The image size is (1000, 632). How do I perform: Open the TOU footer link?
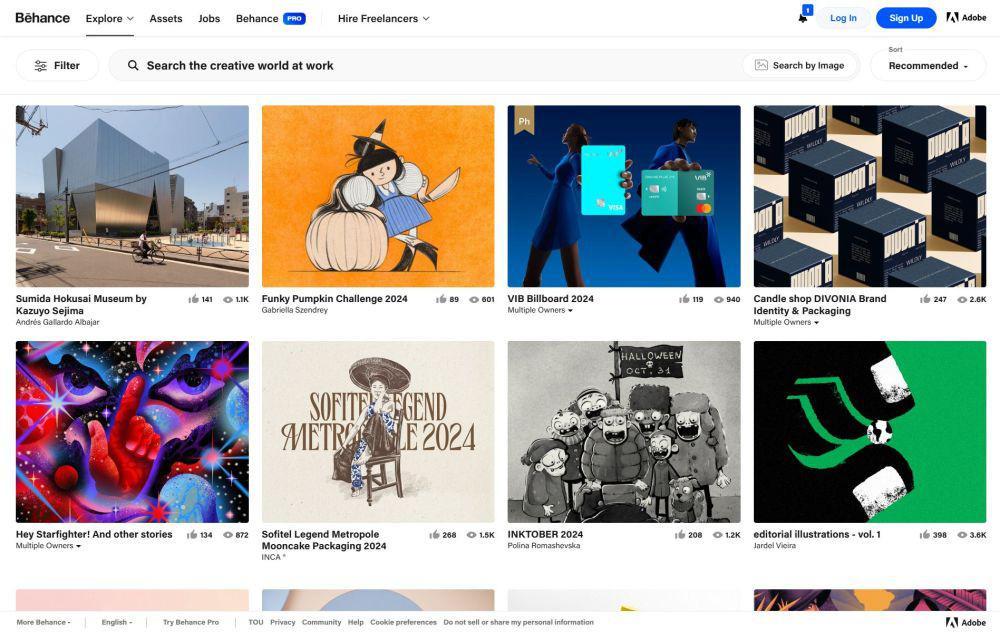click(x=256, y=622)
